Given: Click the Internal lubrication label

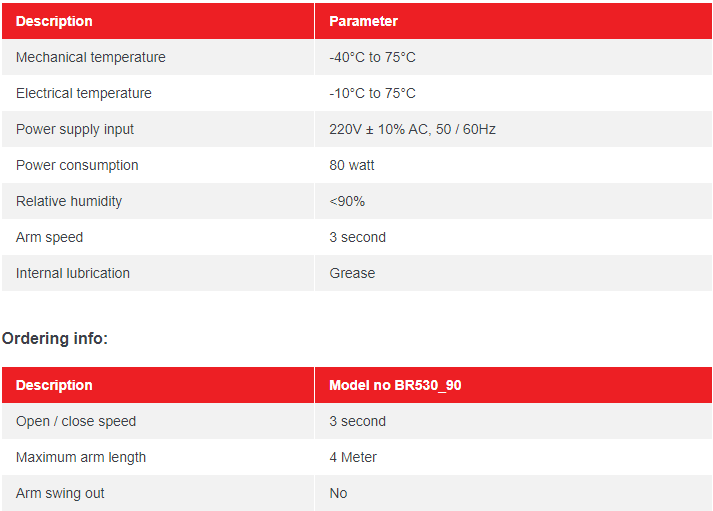Looking at the screenshot, I should pyautogui.click(x=73, y=273).
